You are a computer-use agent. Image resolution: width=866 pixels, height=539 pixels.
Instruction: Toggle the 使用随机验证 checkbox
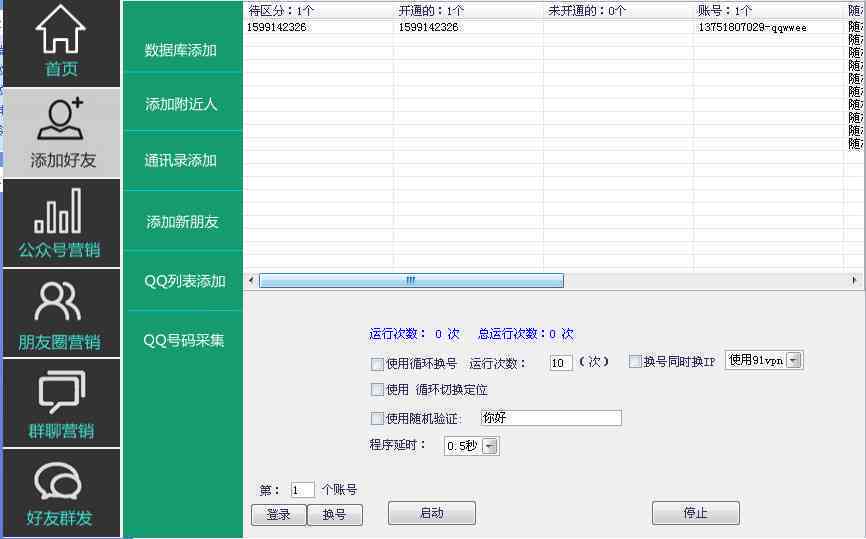(x=377, y=418)
